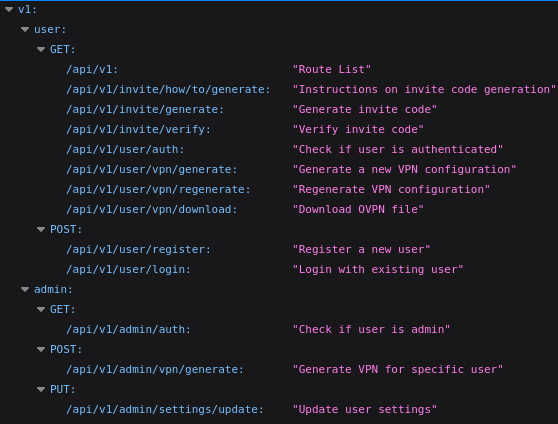Select the /api/v1/invite/verify key
The width and height of the screenshot is (558, 424).
[138, 129]
